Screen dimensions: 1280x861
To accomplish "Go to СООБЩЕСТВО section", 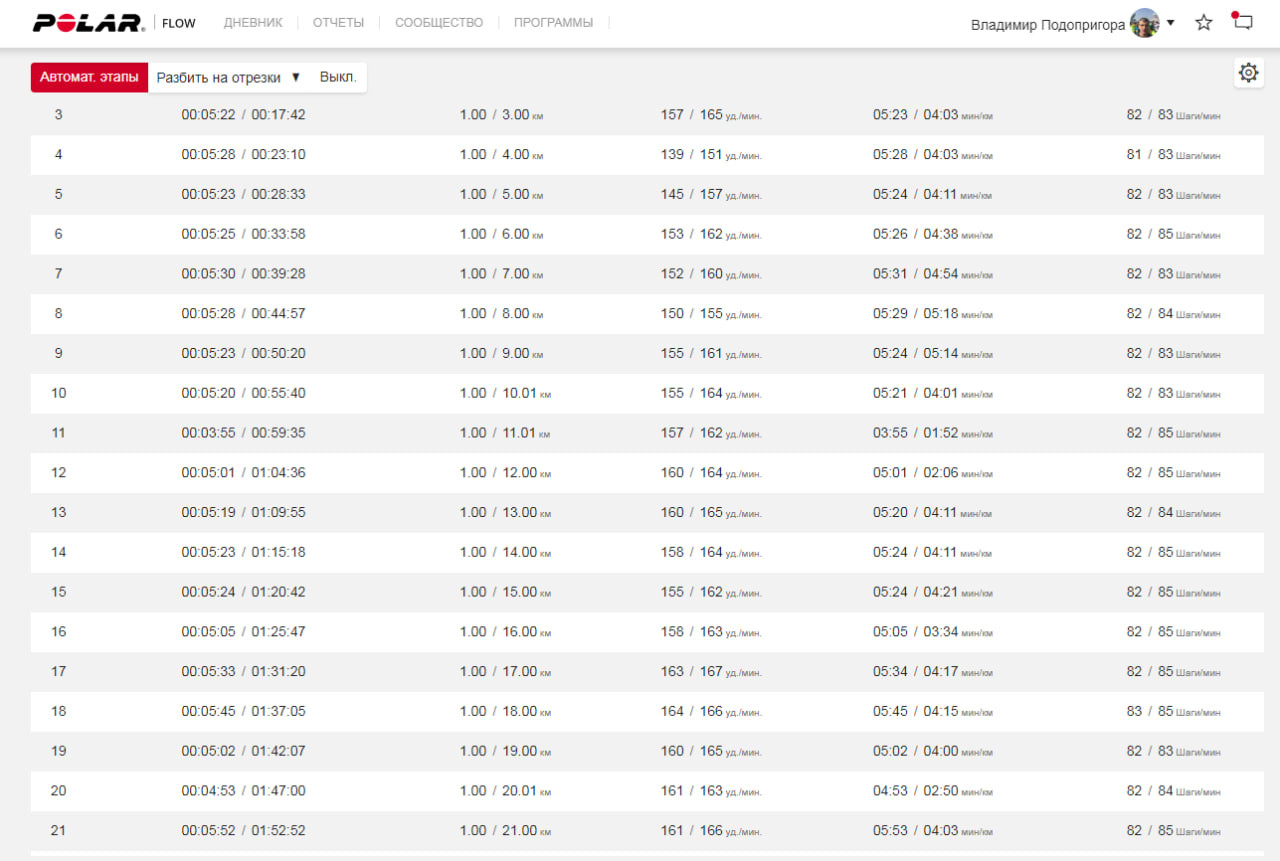I will [439, 23].
